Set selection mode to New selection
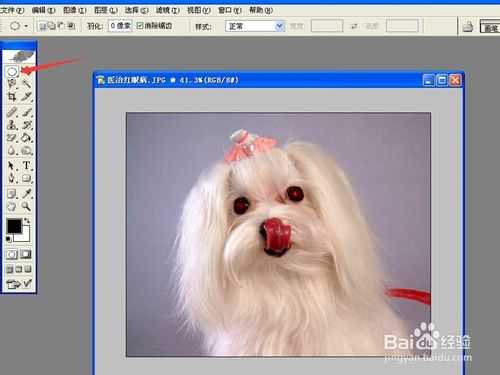 pos(42,26)
